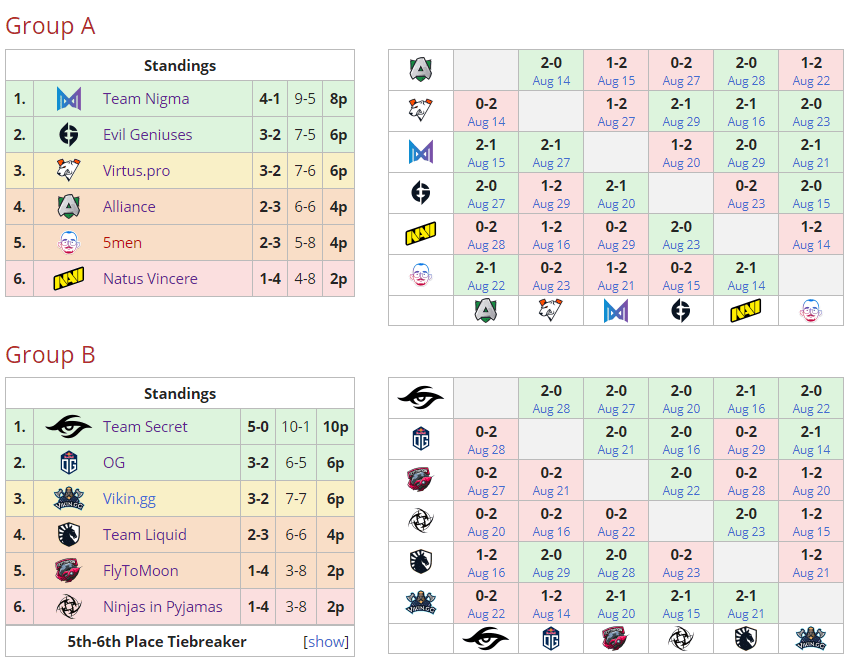Click Team Nigma logo in Group A standings
The width and height of the screenshot is (854, 667).
68,99
